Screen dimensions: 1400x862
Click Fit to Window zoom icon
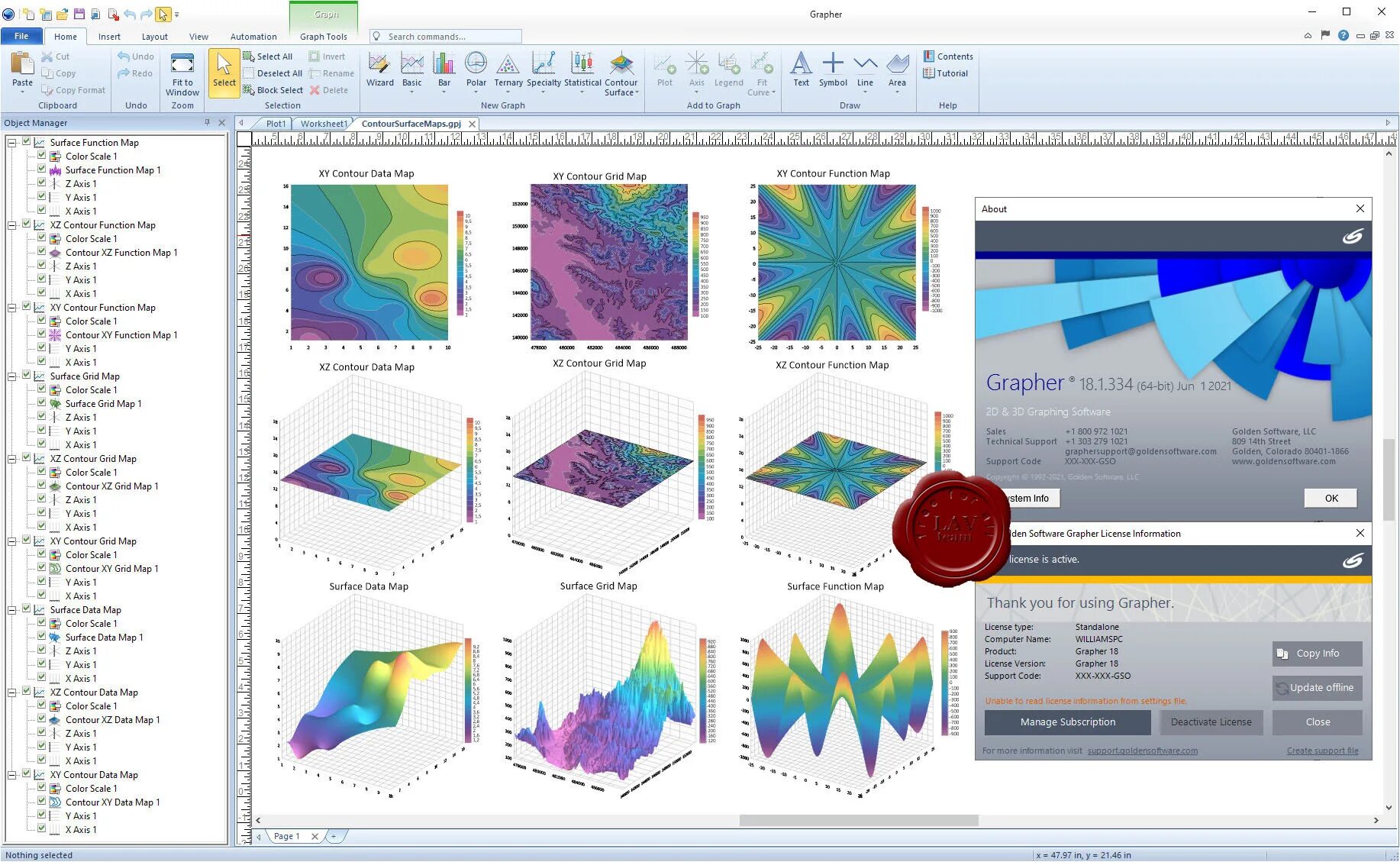point(182,74)
